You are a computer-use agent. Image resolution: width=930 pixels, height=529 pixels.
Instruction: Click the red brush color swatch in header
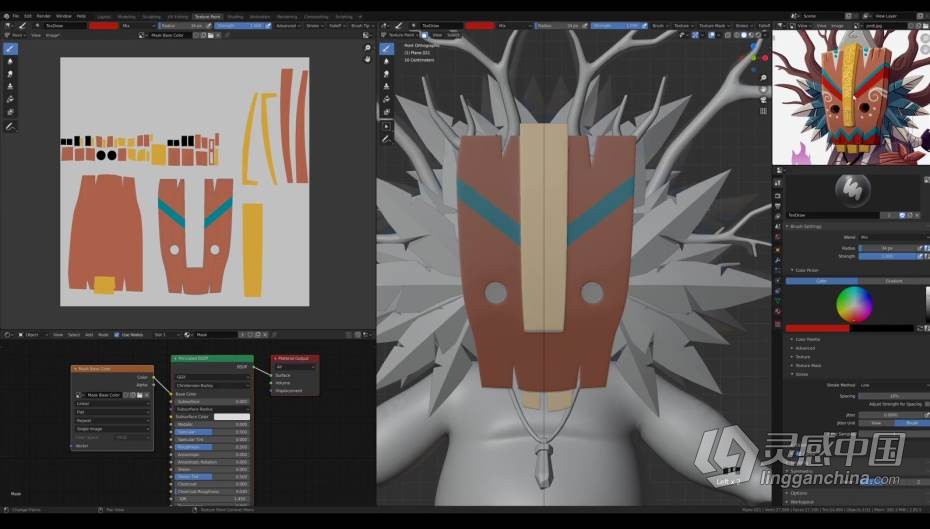[103, 26]
